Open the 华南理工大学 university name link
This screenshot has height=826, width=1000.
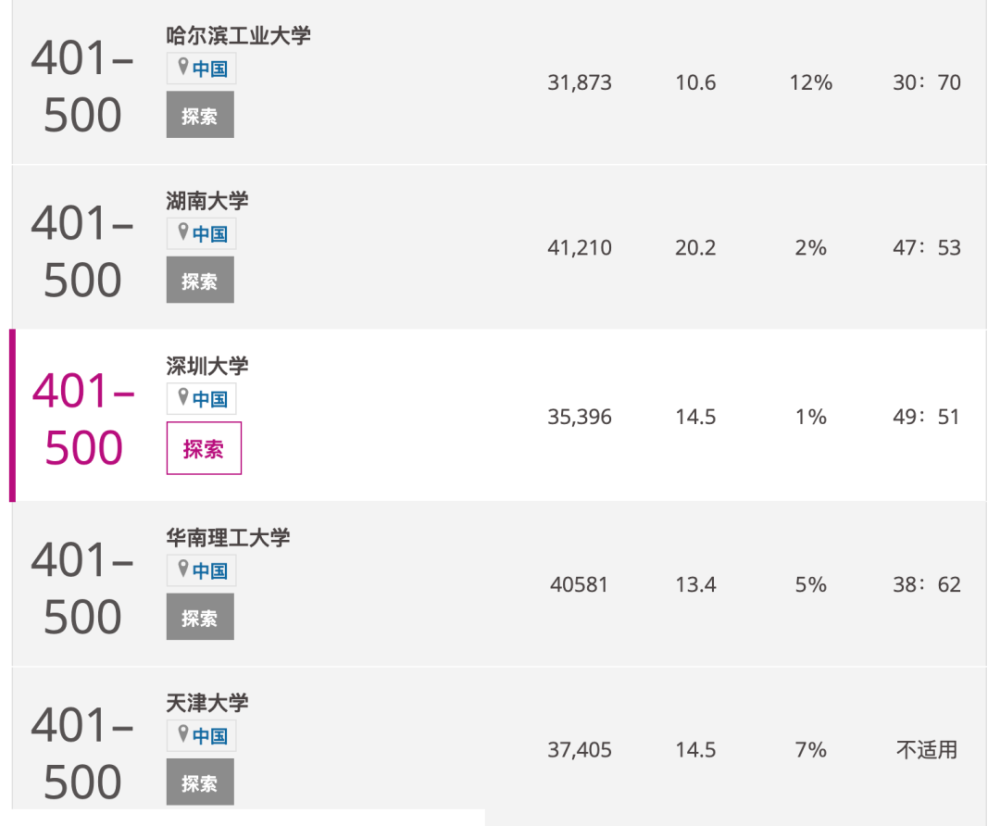228,538
